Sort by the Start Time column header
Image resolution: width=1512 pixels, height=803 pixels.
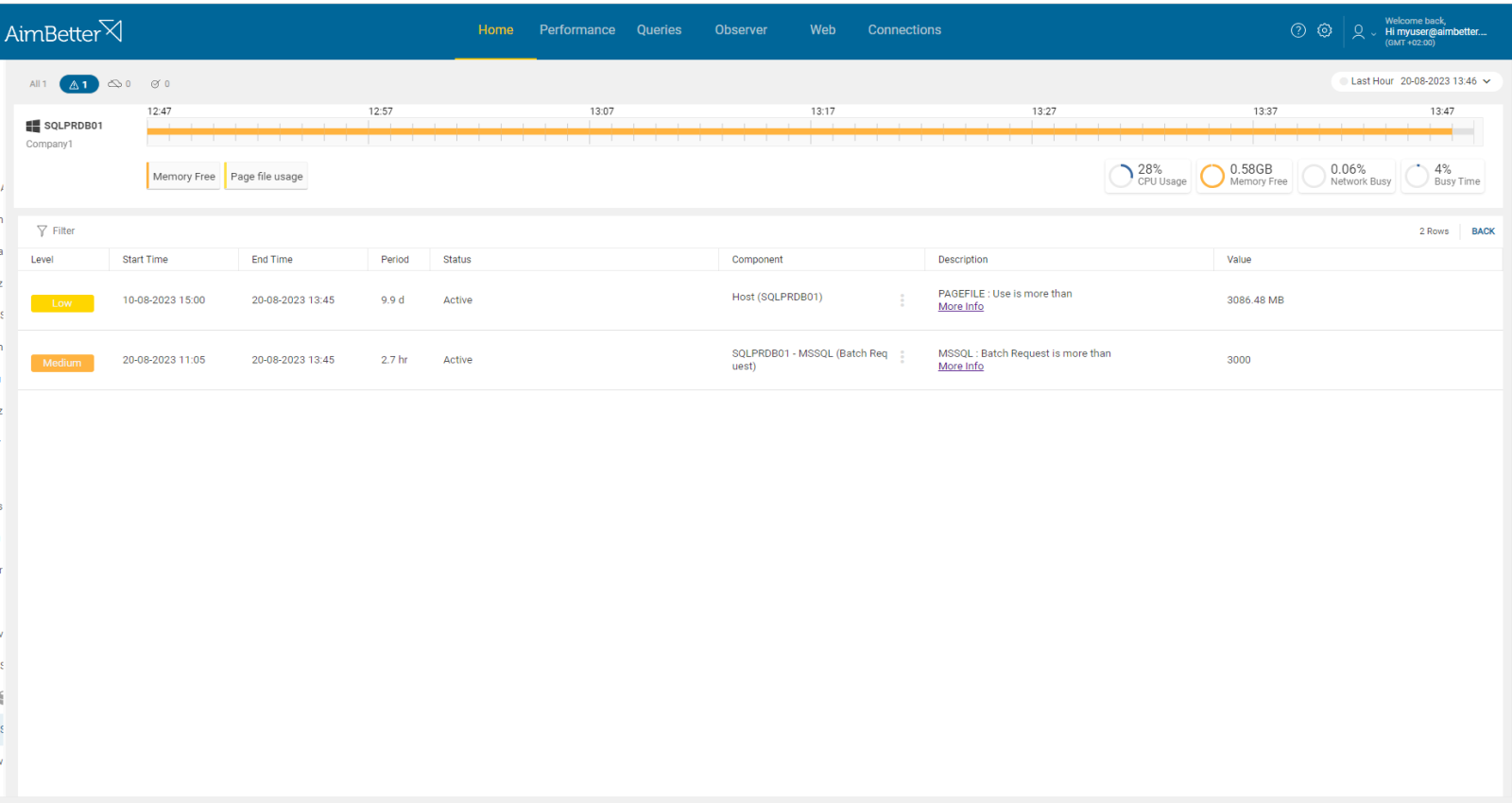[x=146, y=260]
